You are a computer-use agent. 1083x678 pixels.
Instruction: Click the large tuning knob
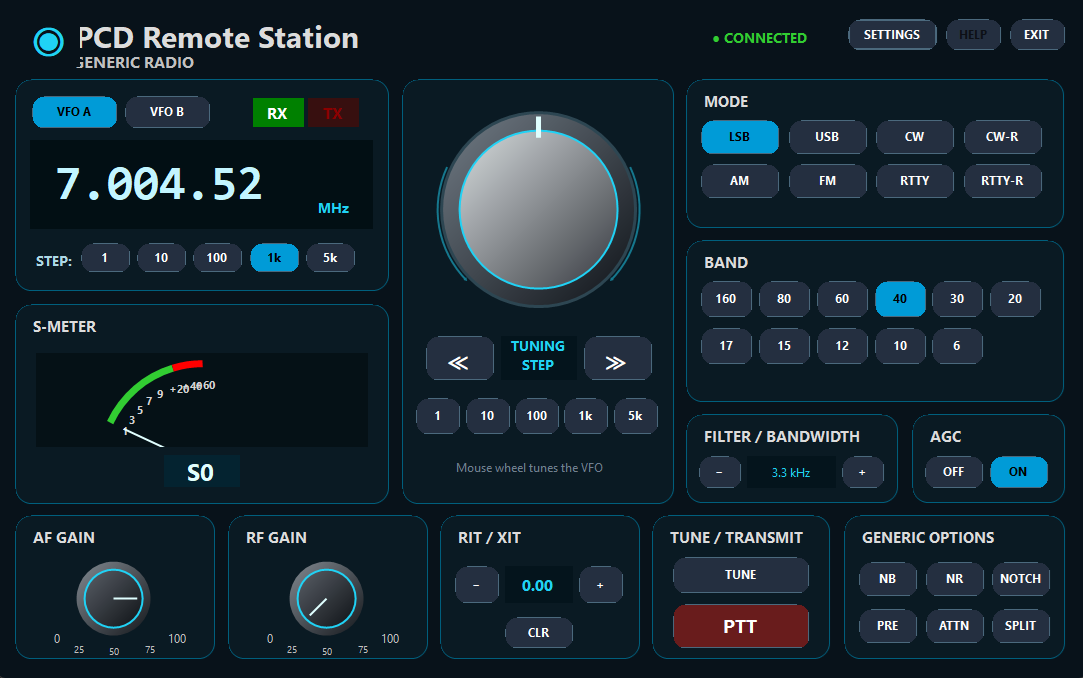point(539,209)
